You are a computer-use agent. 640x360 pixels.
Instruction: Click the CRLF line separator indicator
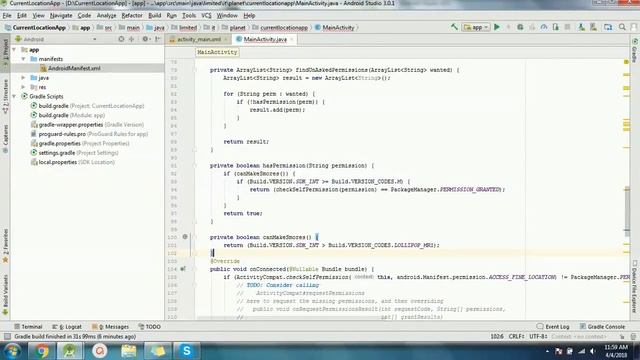tap(516, 336)
